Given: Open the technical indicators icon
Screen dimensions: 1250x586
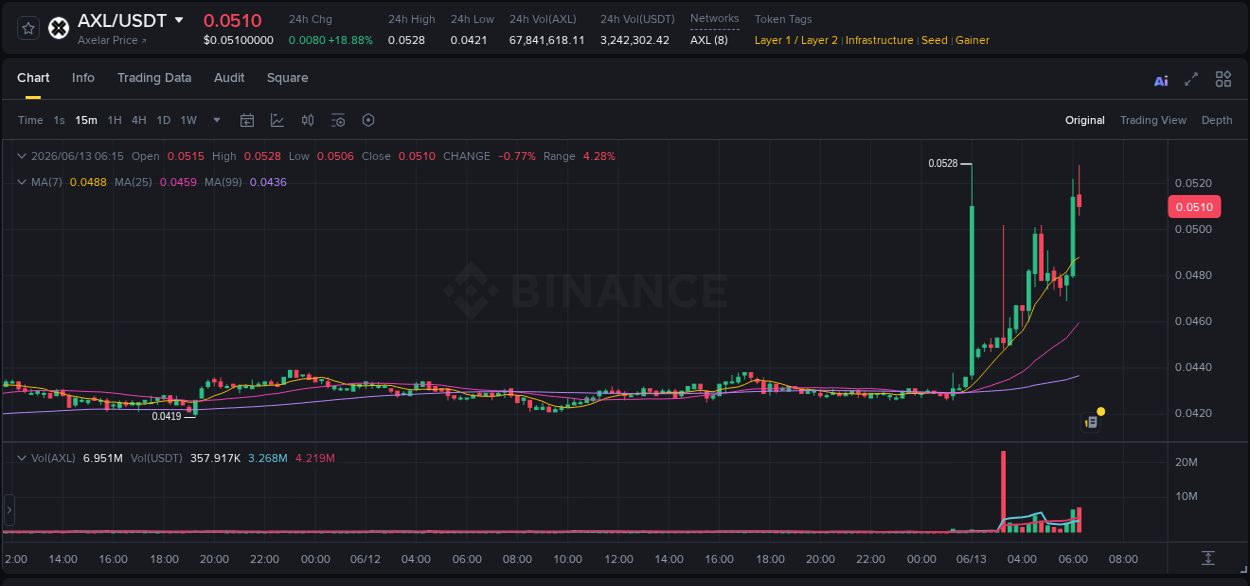Looking at the screenshot, I should point(277,120).
